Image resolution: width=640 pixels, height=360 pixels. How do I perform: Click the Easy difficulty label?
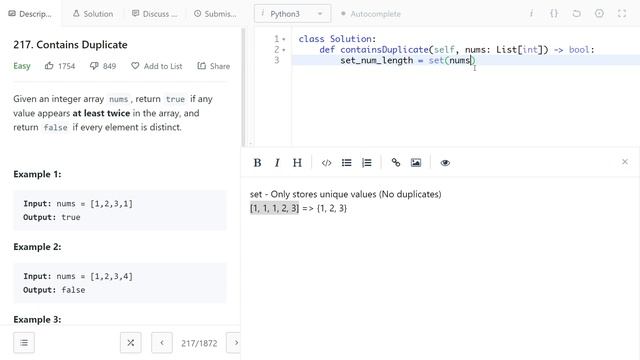click(22, 66)
